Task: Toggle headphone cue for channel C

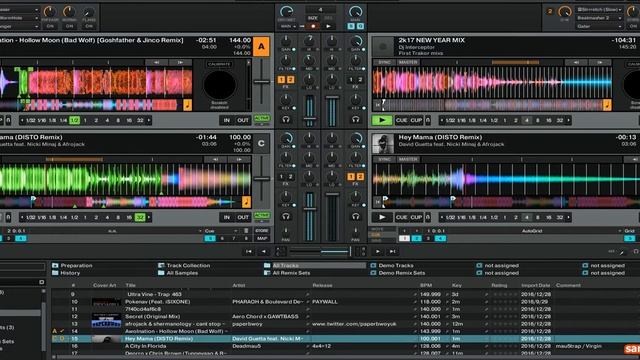Action: [286, 216]
